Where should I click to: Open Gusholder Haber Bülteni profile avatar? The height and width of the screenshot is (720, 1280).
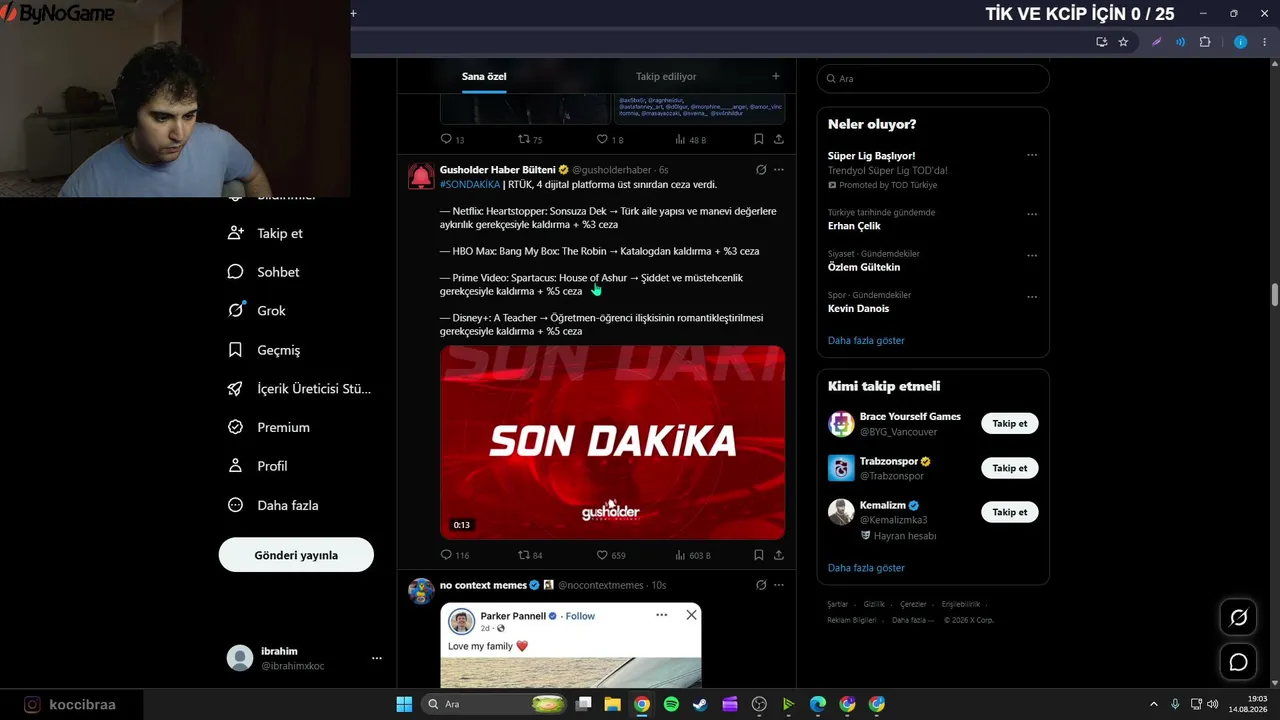point(421,176)
